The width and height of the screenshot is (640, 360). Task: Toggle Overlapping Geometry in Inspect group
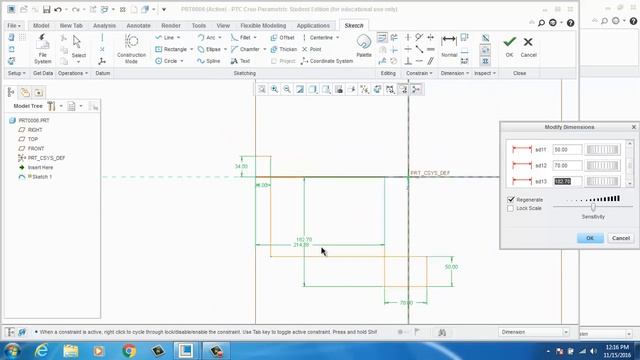(485, 38)
